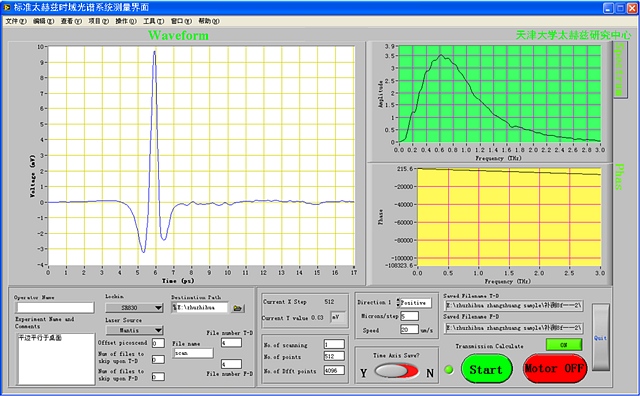This screenshot has width=640, height=396.
Task: Click the Direction field showing Positive
Action: click(416, 303)
